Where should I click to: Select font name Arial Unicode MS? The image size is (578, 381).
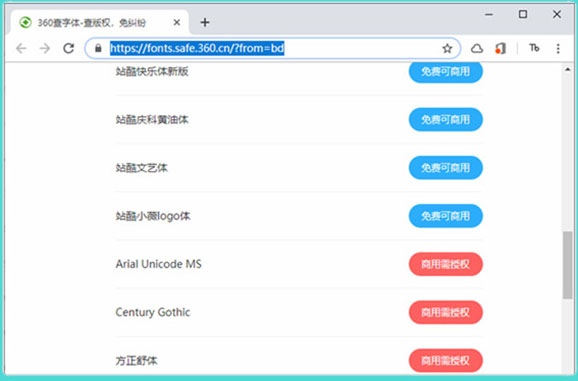(159, 264)
